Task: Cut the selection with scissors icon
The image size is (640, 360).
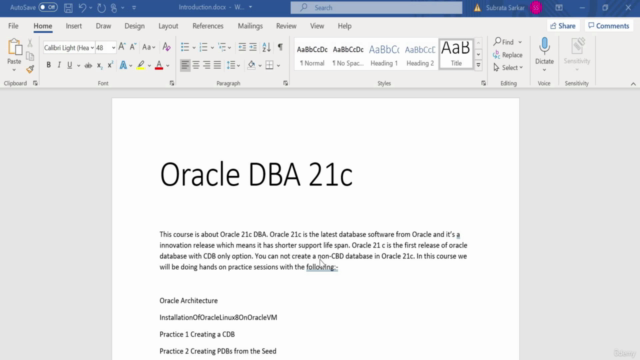Action: [30, 43]
